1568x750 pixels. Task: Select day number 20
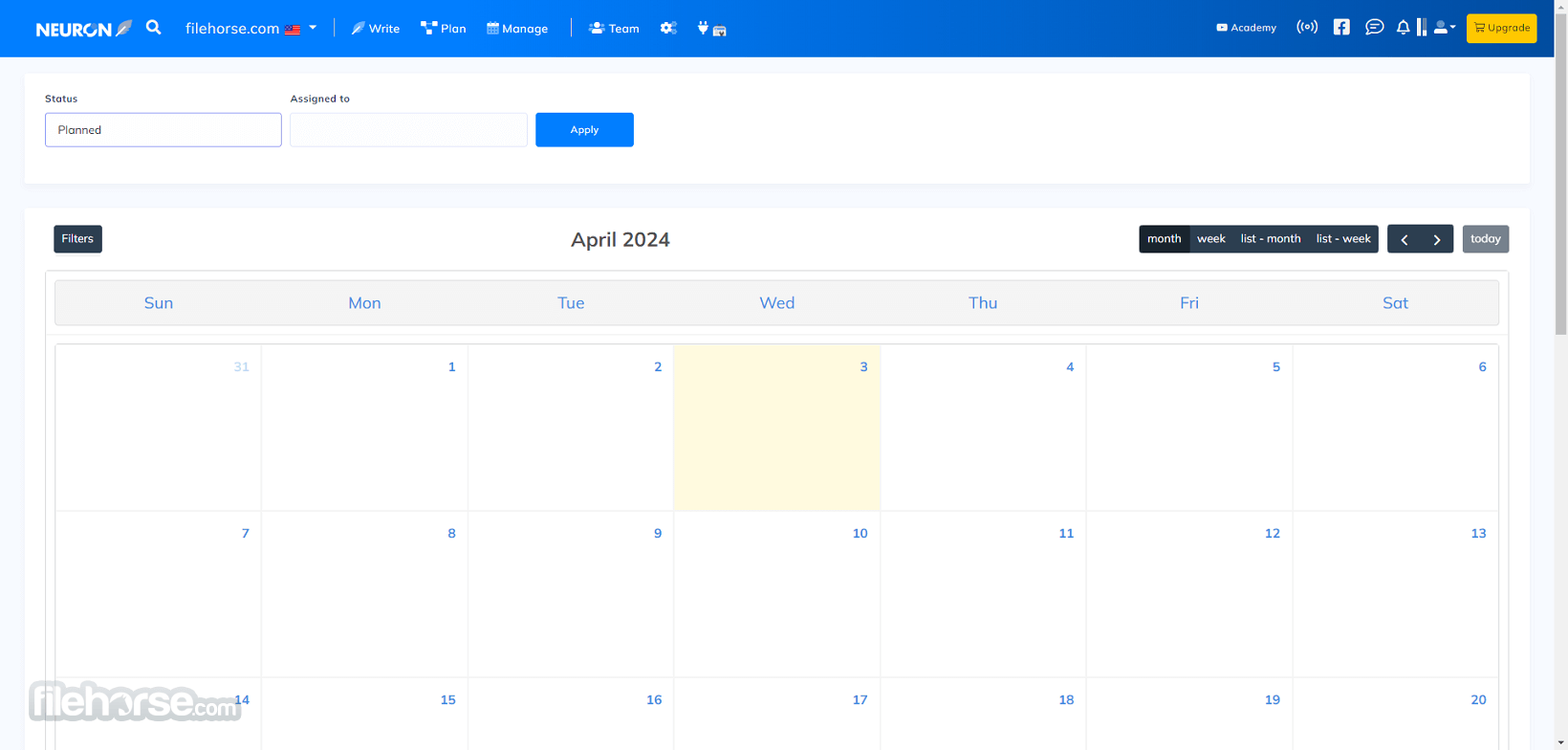point(1478,699)
